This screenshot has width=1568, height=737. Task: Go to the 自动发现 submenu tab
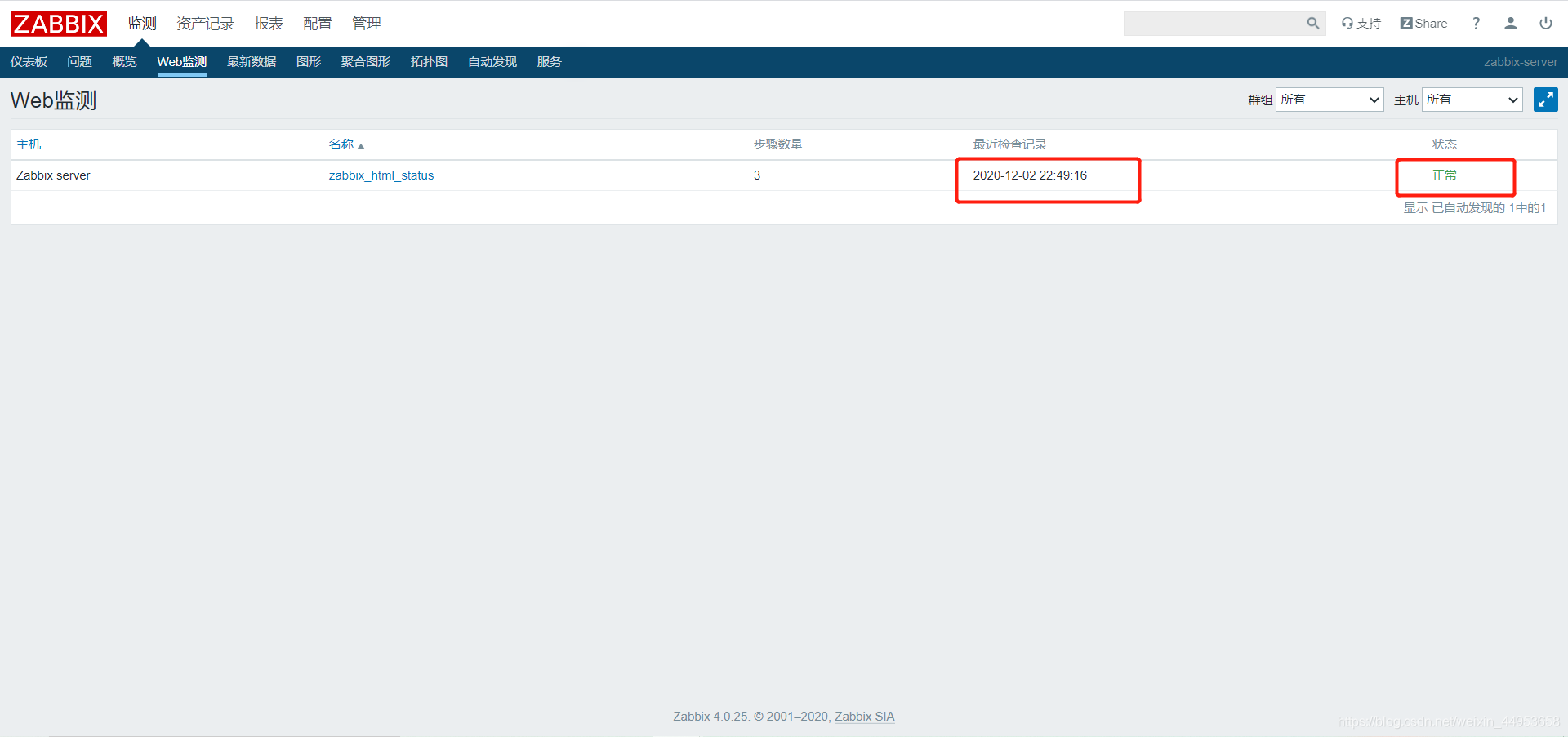492,62
